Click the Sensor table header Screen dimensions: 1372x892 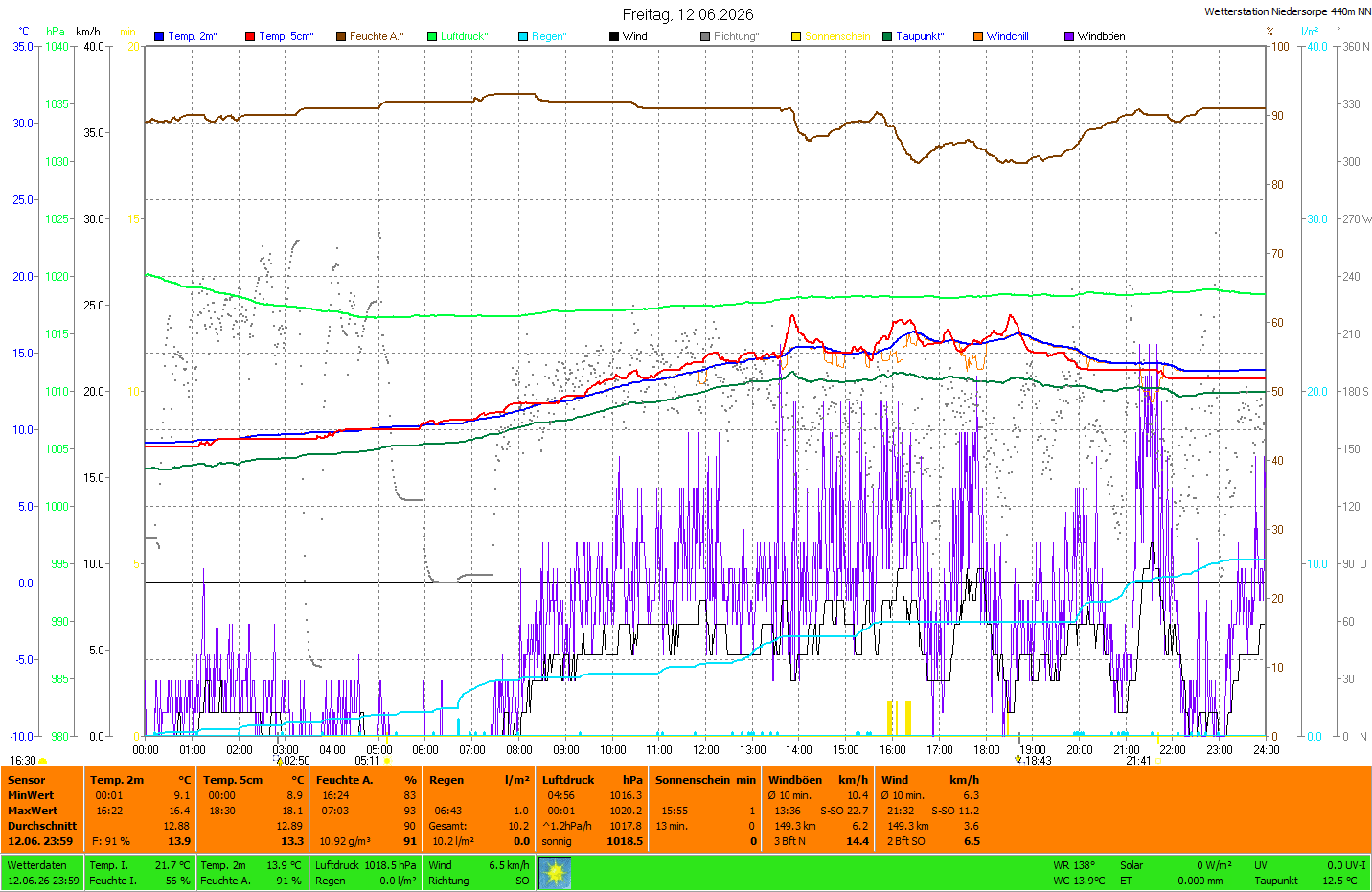[27, 780]
